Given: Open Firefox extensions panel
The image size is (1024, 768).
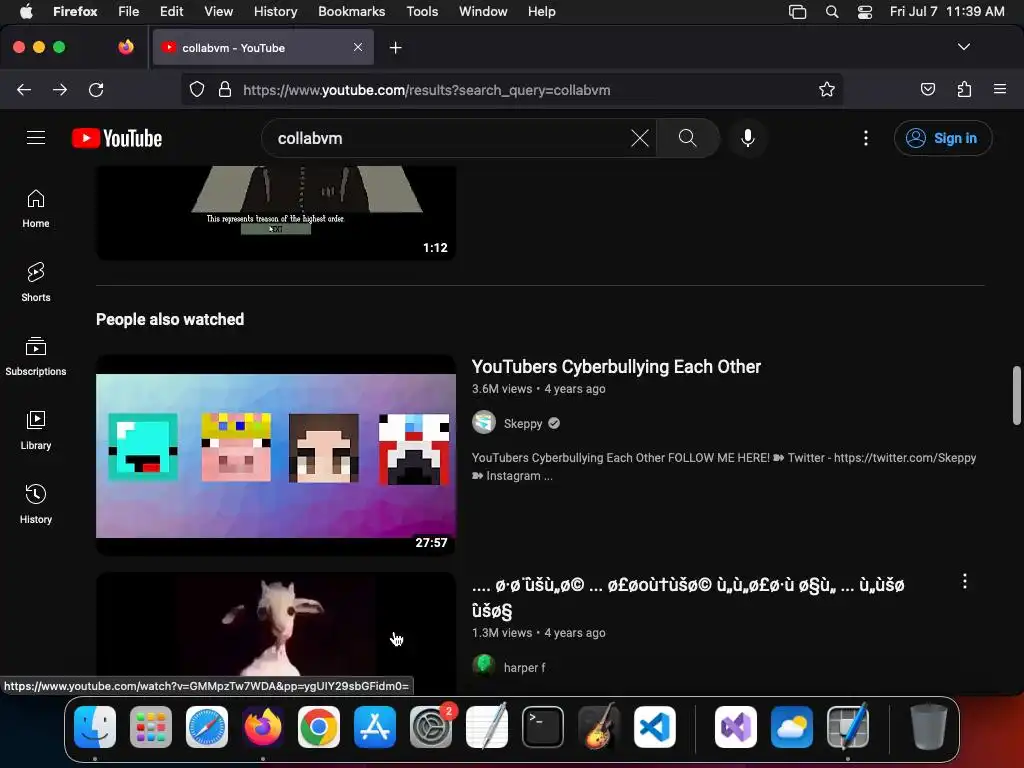Looking at the screenshot, I should tap(964, 89).
